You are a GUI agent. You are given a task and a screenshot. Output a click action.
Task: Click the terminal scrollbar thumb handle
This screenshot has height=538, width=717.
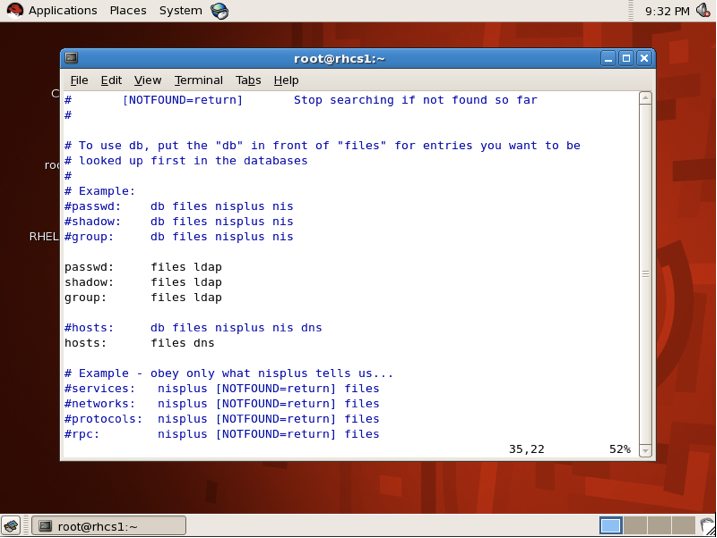tap(645, 274)
